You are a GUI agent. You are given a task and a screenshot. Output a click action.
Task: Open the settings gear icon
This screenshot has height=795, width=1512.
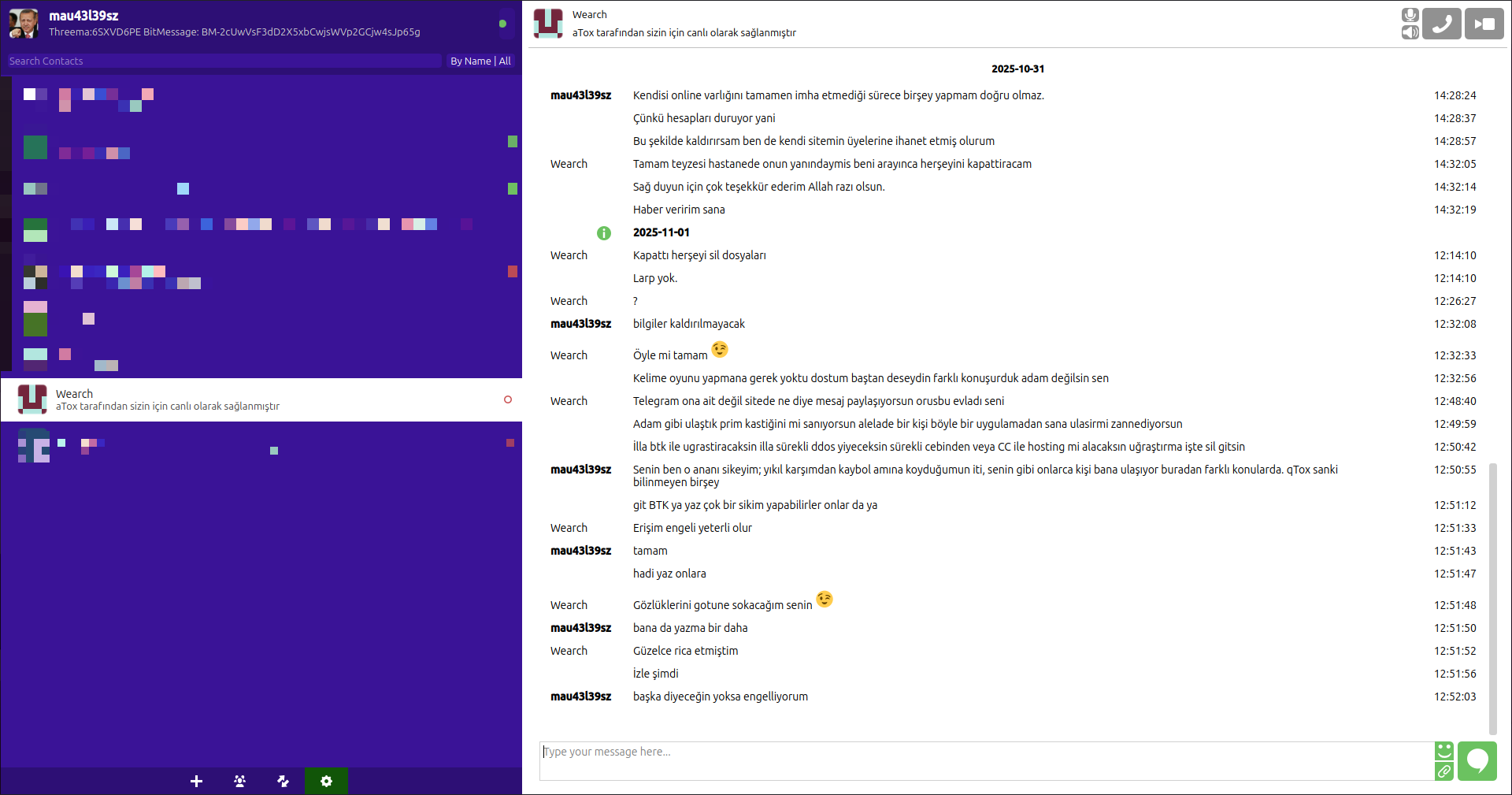[326, 781]
